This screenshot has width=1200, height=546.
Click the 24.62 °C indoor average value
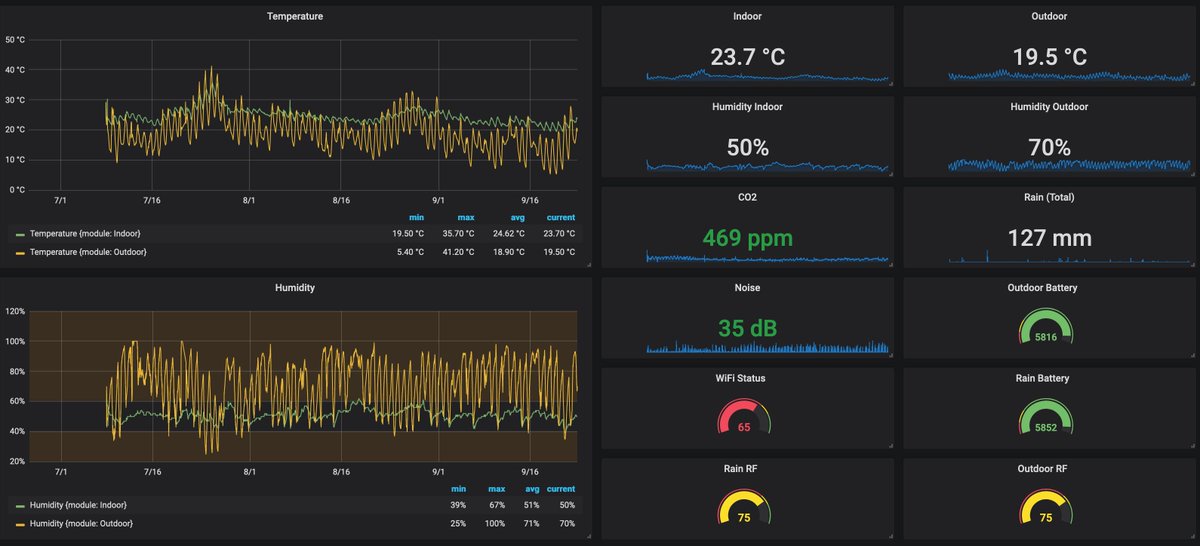tap(509, 233)
